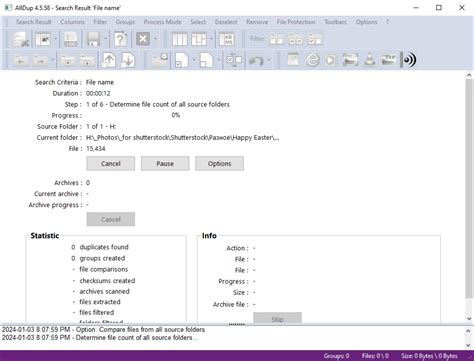474x361 pixels.
Task: Click the window viewer icon before Internet Explorer
Action: tap(293, 60)
